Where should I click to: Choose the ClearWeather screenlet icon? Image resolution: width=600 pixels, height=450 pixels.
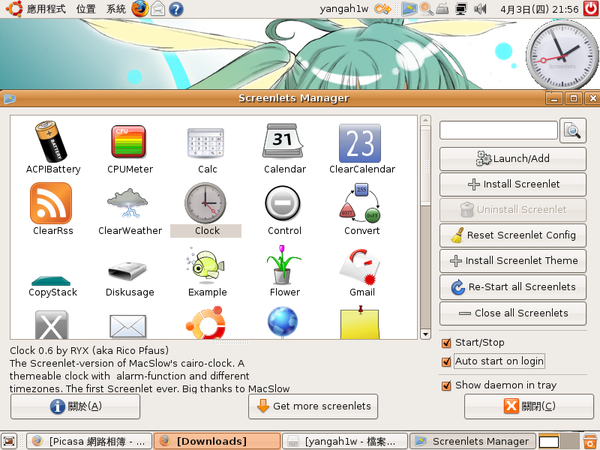point(128,203)
